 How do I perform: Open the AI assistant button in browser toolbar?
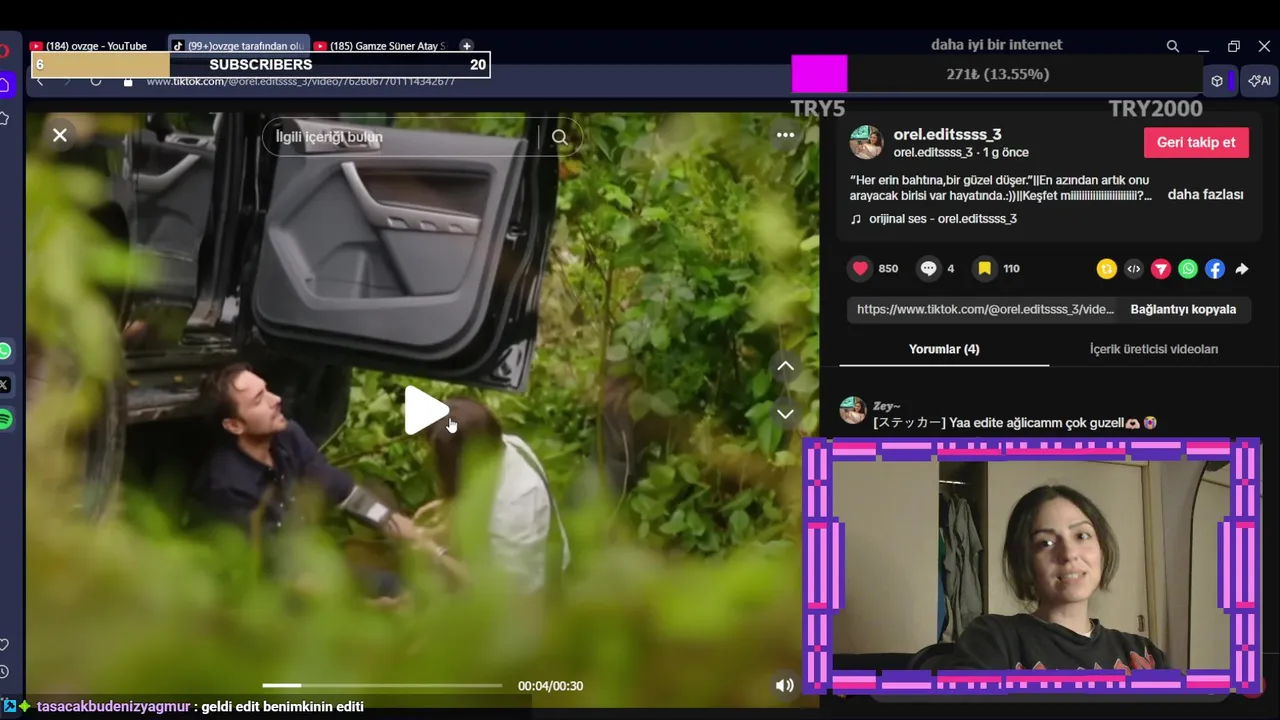pos(1260,81)
